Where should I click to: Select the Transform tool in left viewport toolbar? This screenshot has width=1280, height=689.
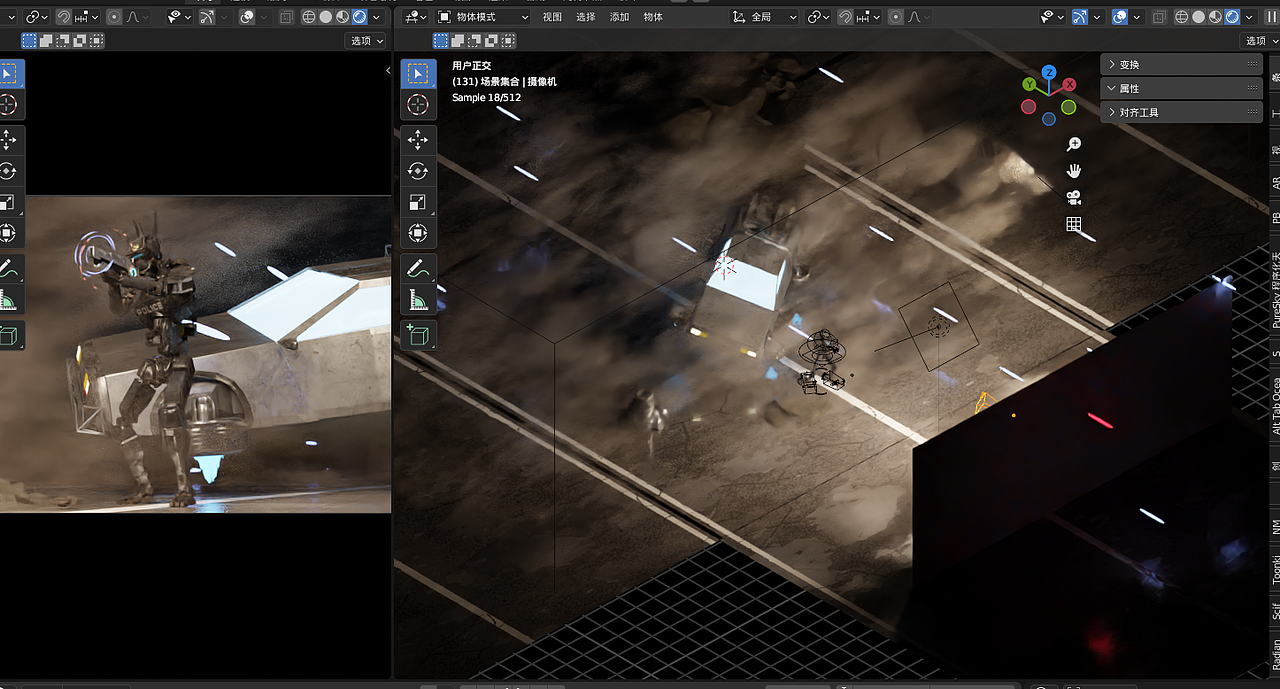tap(8, 233)
